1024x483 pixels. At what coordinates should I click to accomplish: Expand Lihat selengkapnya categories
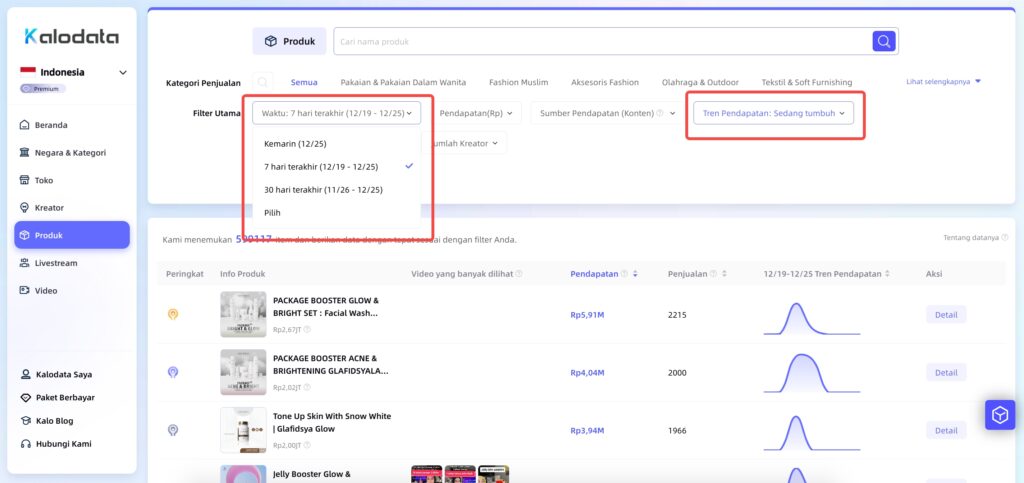point(944,82)
